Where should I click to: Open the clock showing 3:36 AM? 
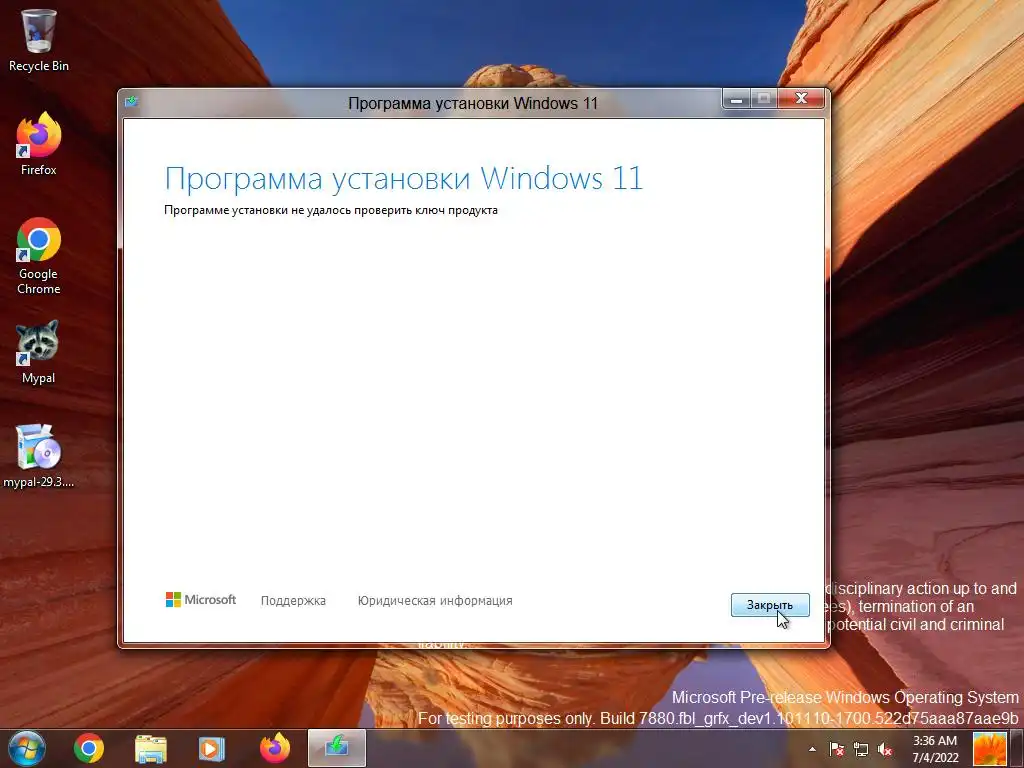(x=935, y=749)
